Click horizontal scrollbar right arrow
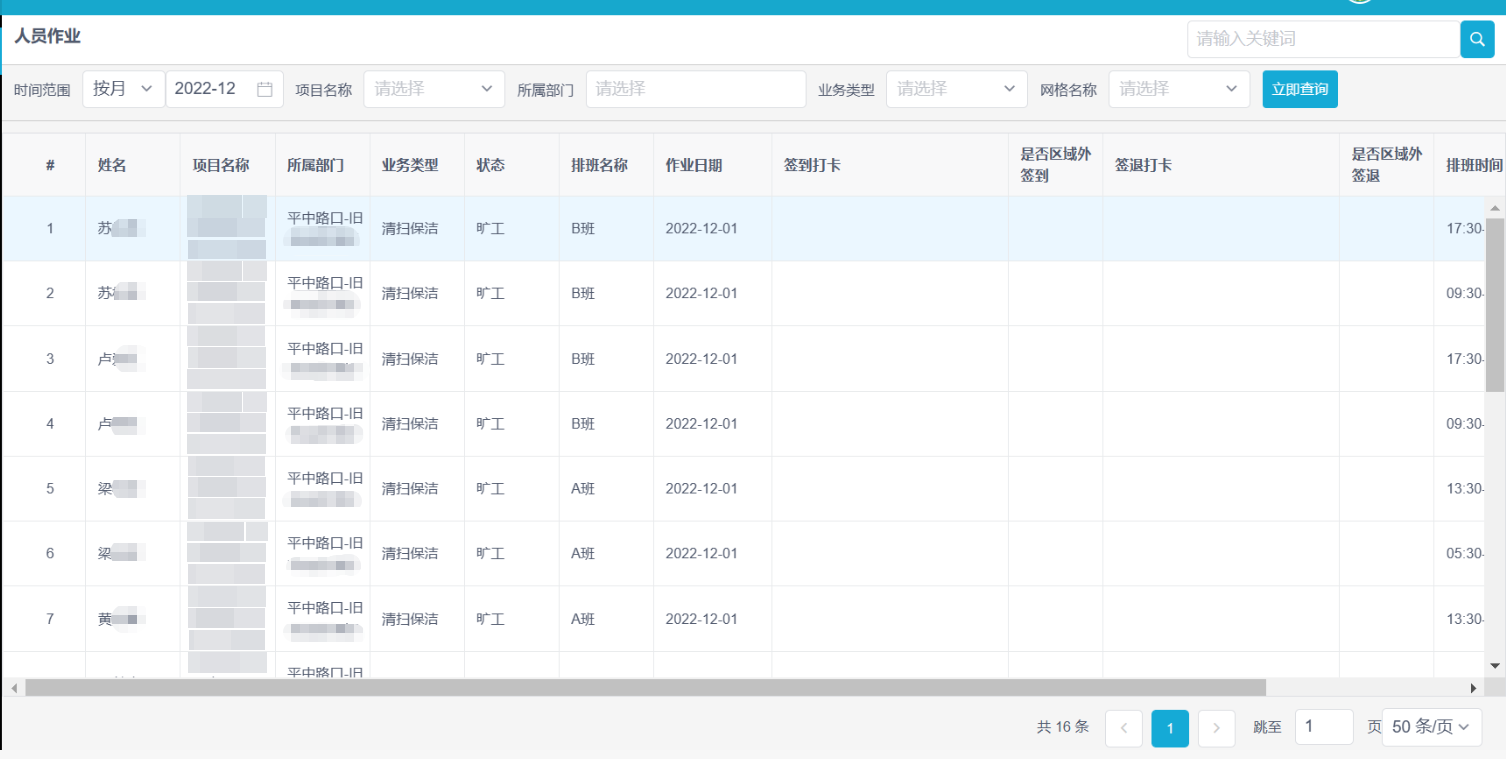This screenshot has width=1506, height=759. (1473, 688)
